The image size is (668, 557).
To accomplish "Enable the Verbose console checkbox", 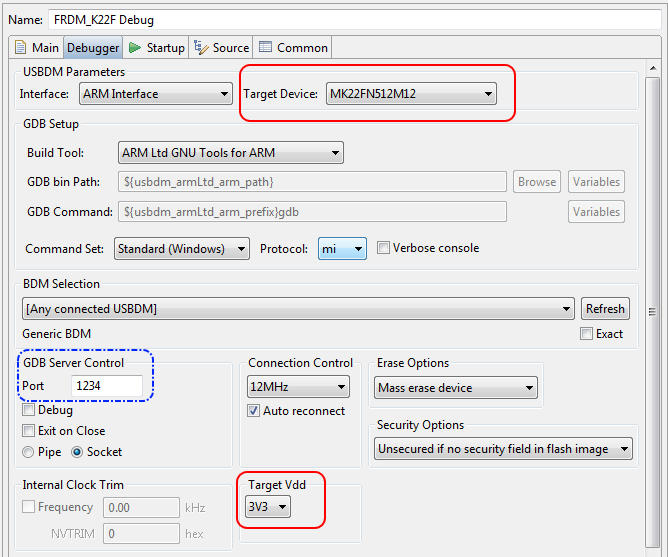I will (383, 248).
